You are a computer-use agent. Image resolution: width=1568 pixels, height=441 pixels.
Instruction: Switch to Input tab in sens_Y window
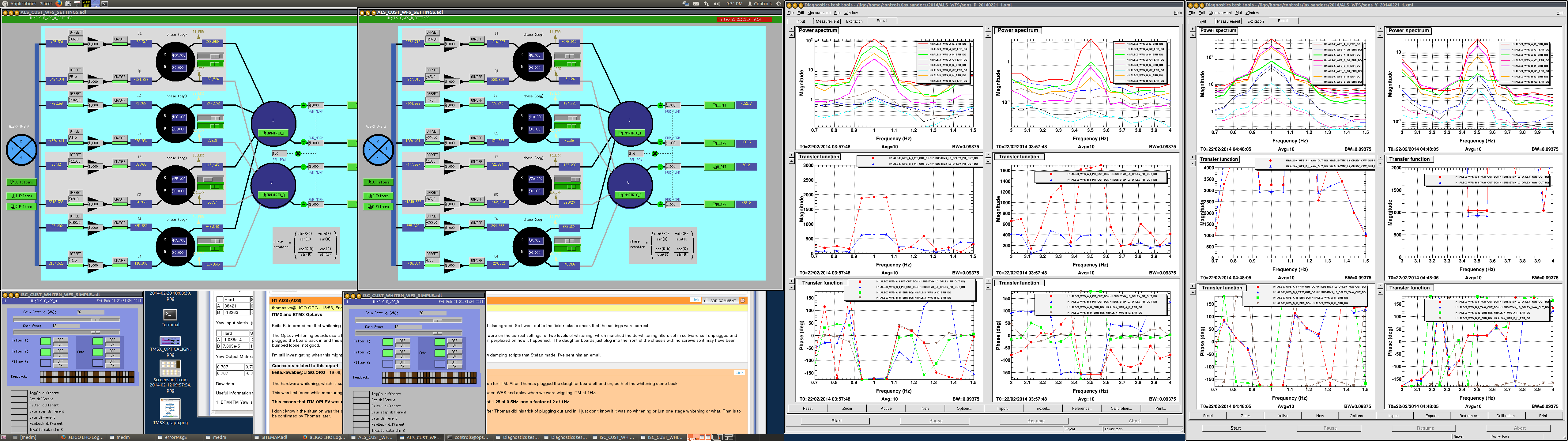tap(1202, 21)
